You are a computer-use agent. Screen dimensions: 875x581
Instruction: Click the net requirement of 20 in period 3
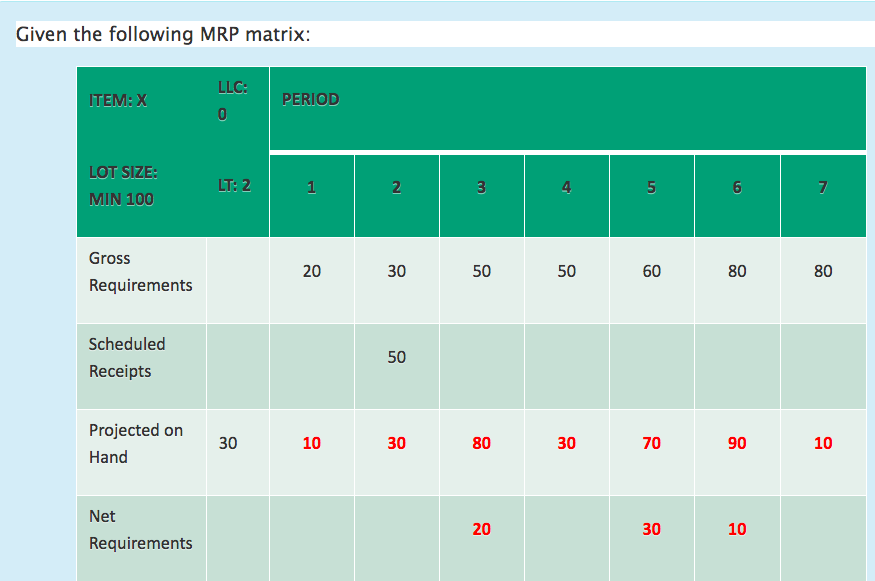[x=481, y=529]
